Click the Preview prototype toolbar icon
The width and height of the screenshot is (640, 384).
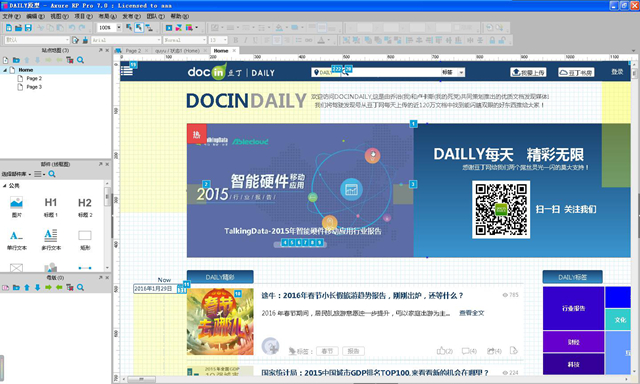[x=169, y=28]
